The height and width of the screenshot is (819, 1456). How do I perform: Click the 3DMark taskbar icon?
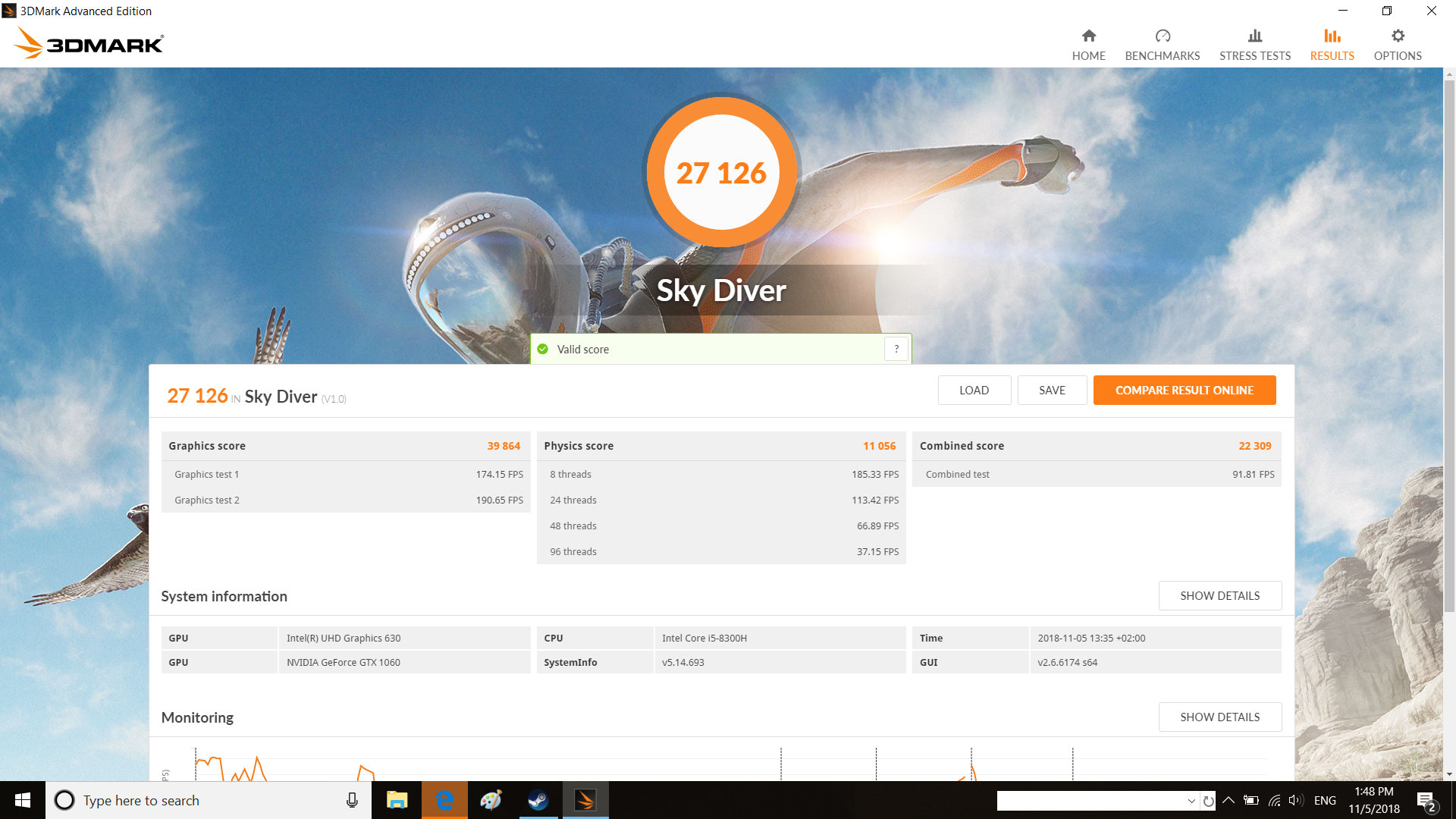[585, 800]
